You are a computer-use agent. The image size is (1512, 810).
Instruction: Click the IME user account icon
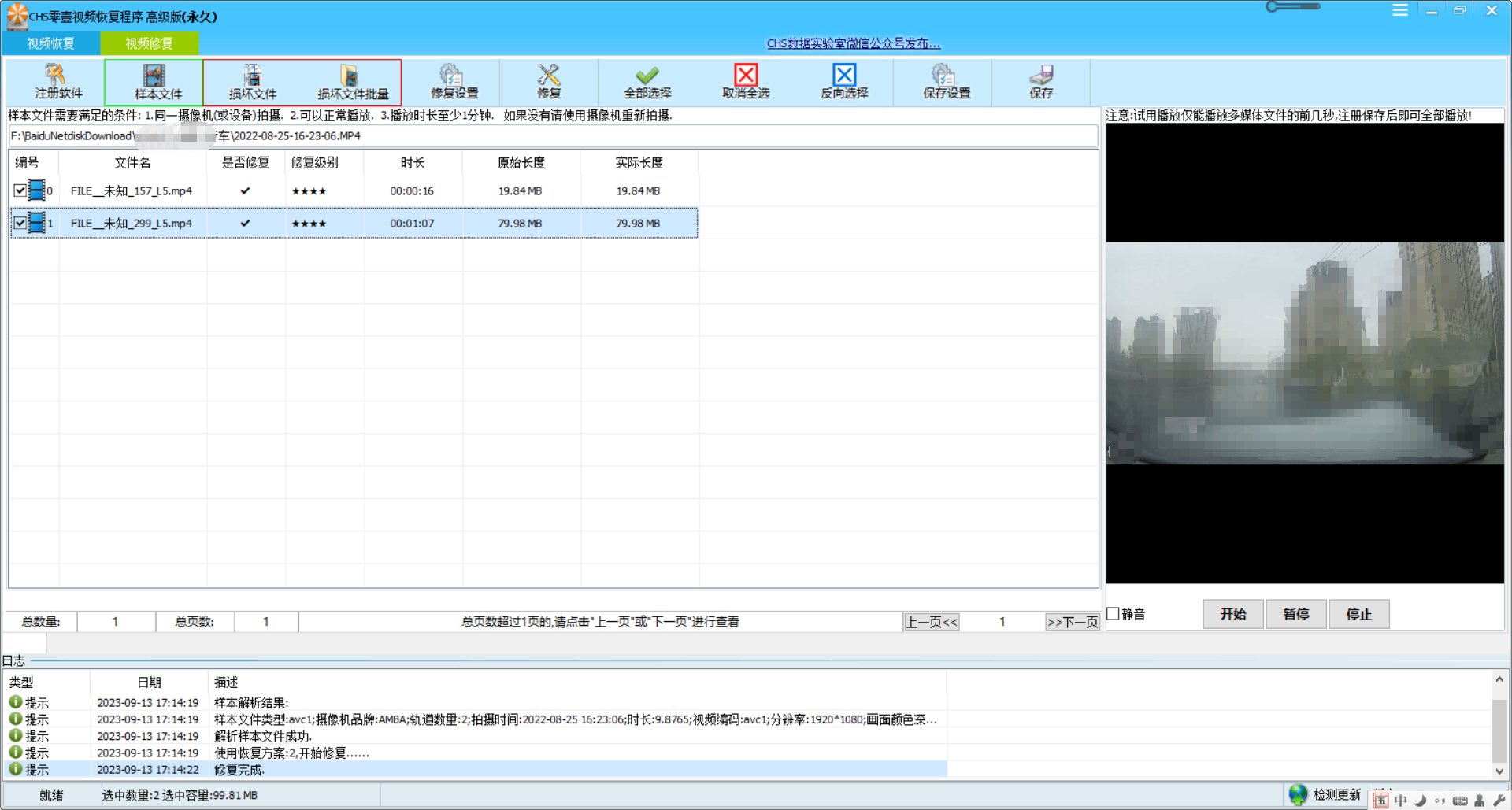coord(1480,801)
